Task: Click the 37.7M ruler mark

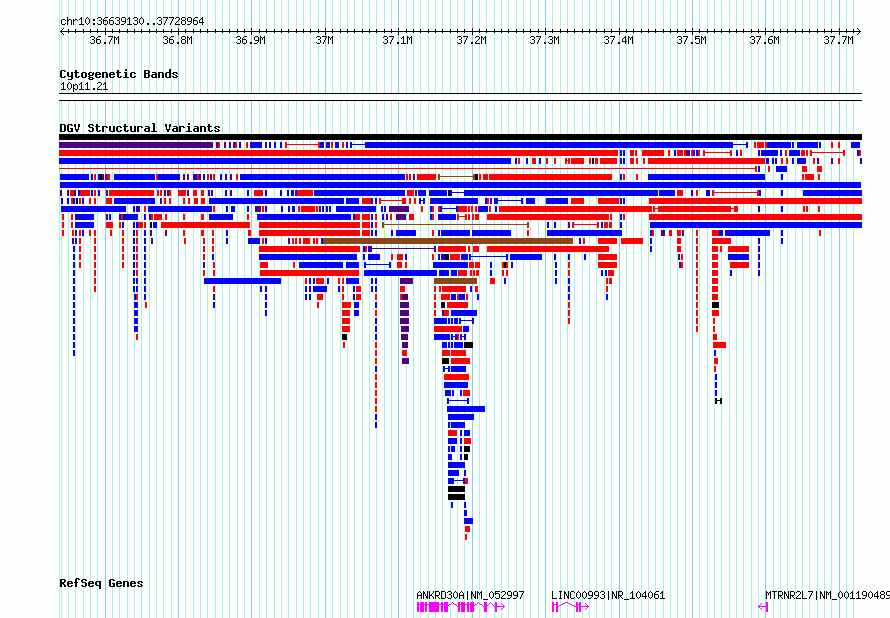Action: pyautogui.click(x=839, y=40)
